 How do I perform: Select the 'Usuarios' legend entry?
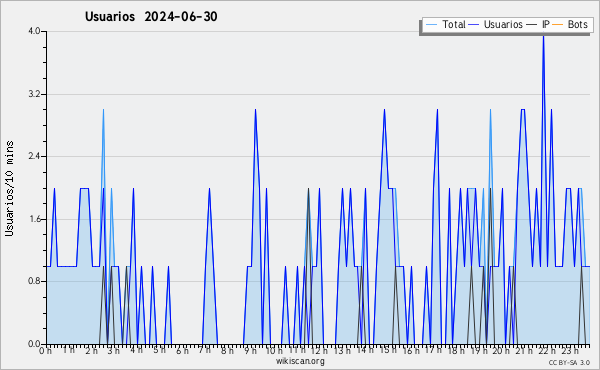point(495,25)
